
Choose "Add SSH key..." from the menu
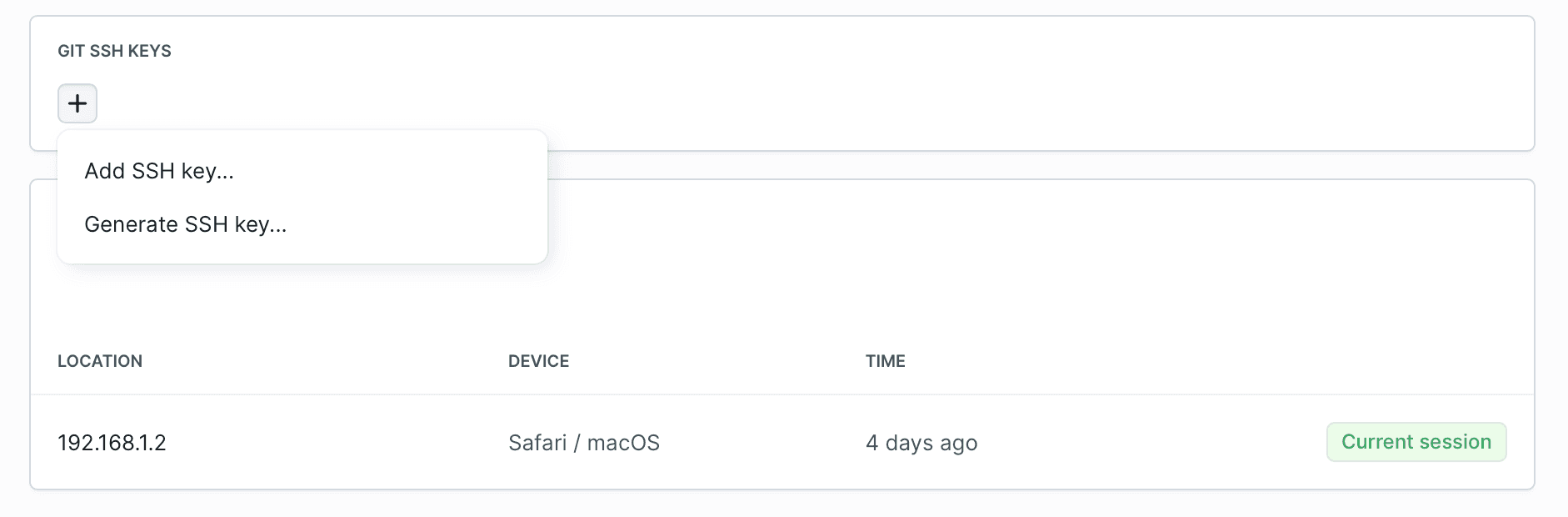[159, 171]
